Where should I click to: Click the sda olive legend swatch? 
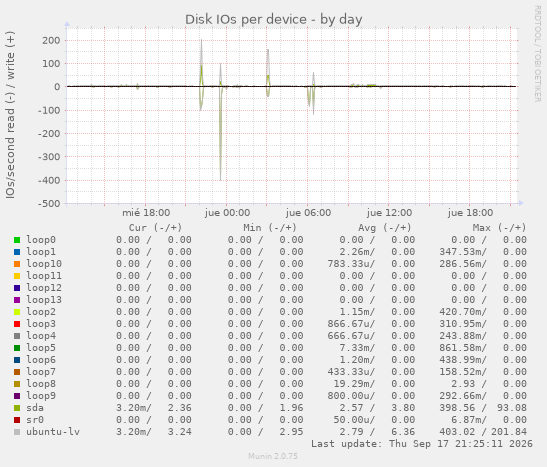[x=17, y=408]
